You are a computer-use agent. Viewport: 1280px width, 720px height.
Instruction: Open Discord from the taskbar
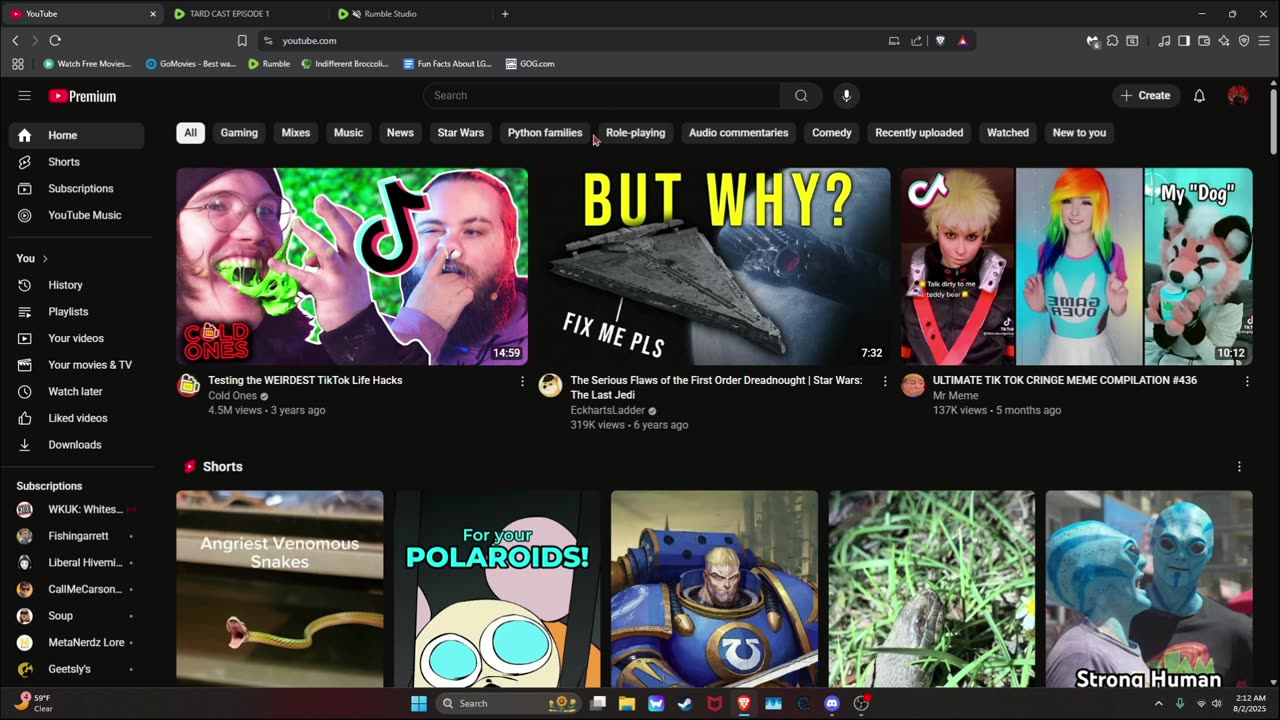[832, 703]
